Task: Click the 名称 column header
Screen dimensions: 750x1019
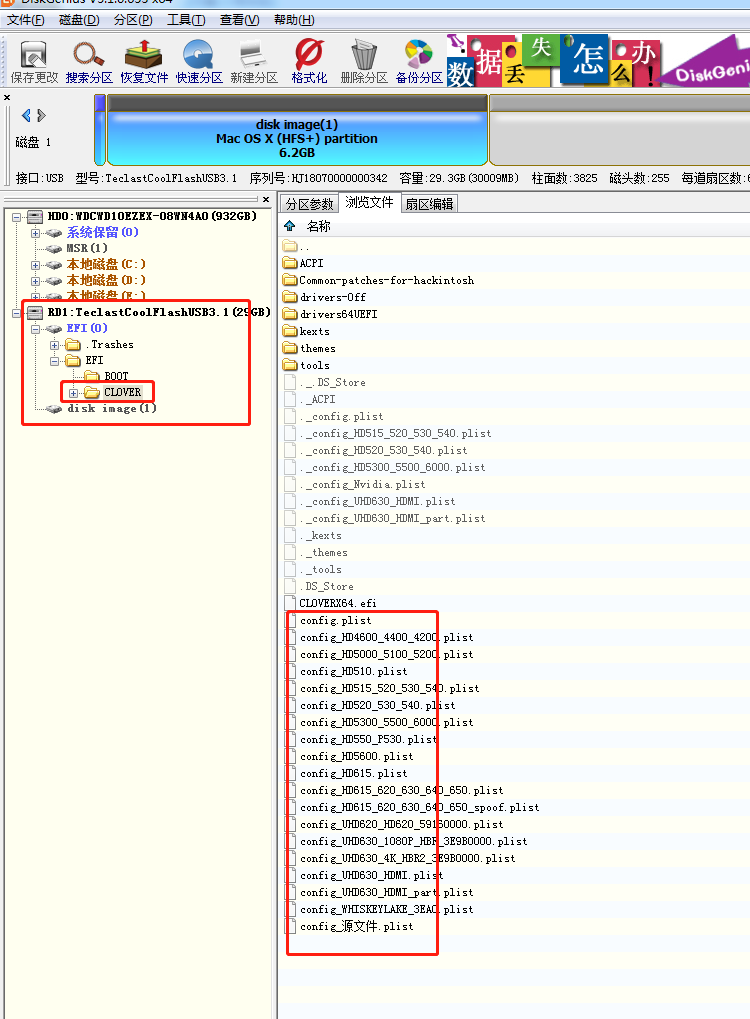Action: click(318, 226)
